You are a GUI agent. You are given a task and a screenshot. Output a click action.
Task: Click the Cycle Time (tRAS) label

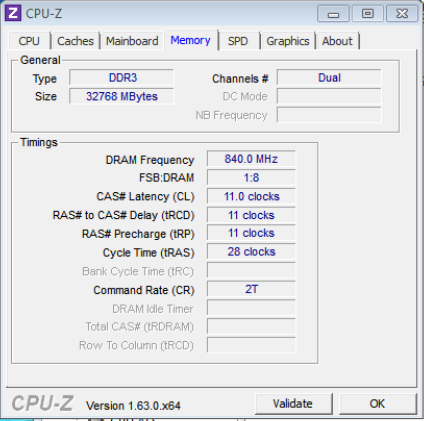pyautogui.click(x=149, y=253)
